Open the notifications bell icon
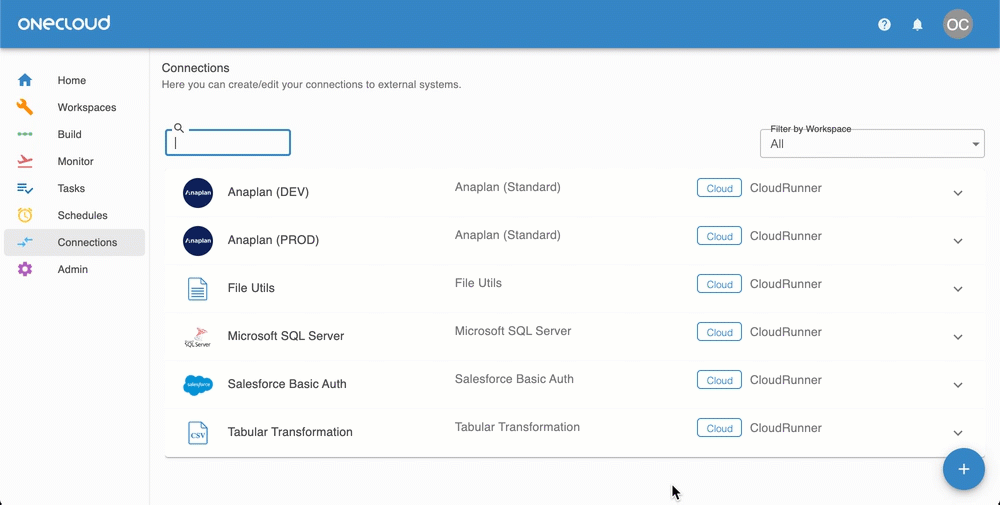The image size is (1000, 505). click(917, 25)
